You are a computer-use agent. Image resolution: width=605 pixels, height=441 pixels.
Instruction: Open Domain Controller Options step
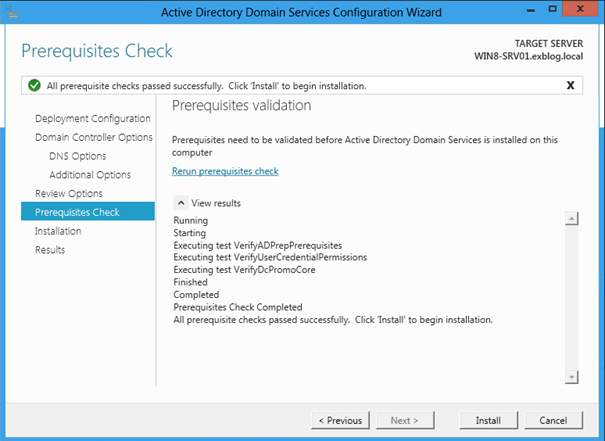tap(94, 137)
